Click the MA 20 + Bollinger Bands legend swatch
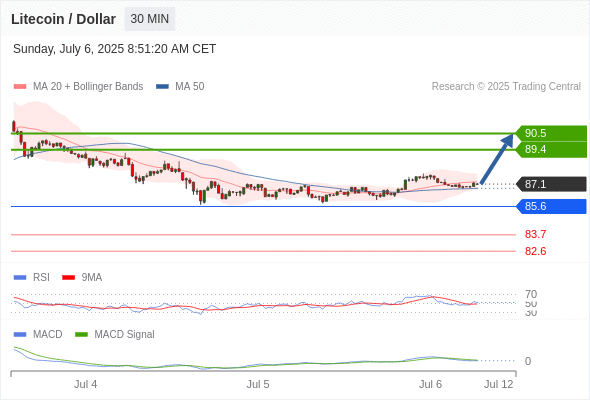The height and width of the screenshot is (400, 590). pos(20,87)
